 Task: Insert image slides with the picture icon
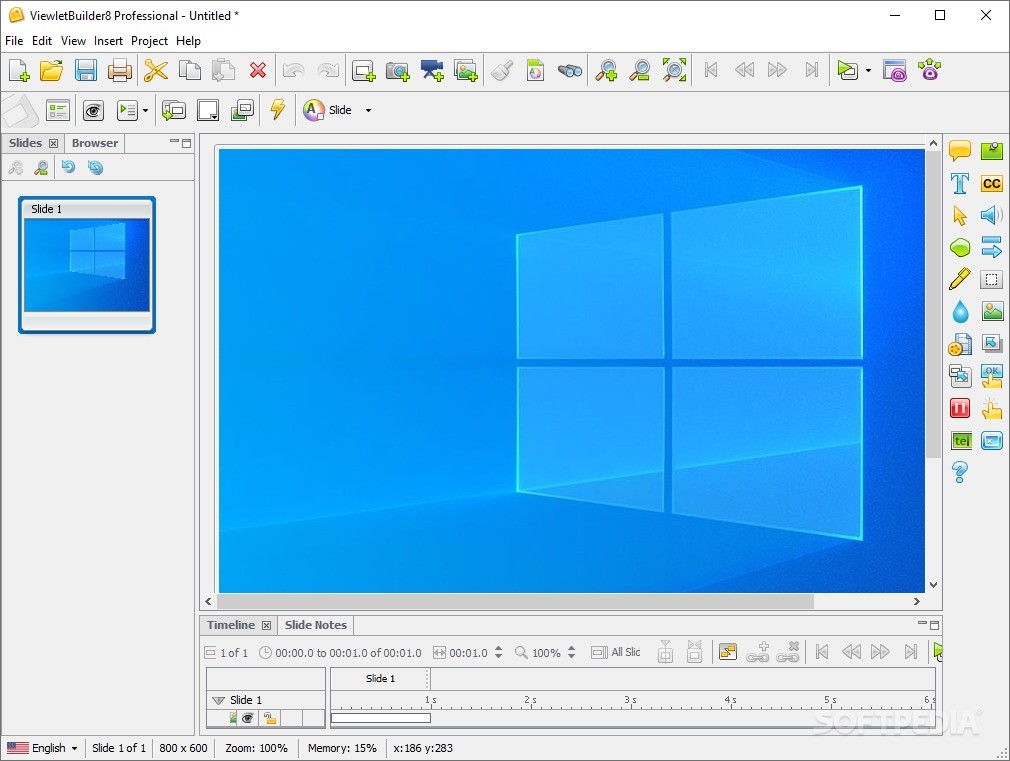point(466,70)
